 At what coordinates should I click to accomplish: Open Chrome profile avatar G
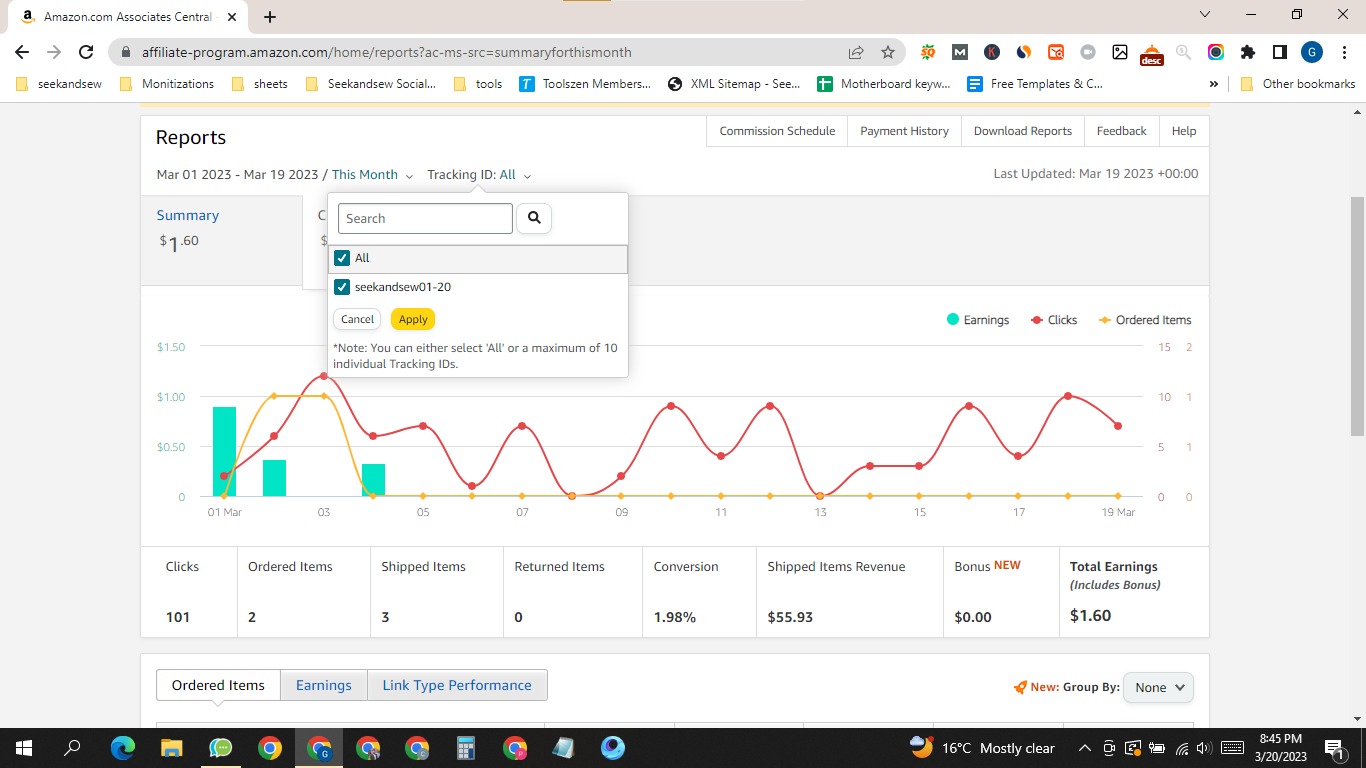pyautogui.click(x=1312, y=52)
